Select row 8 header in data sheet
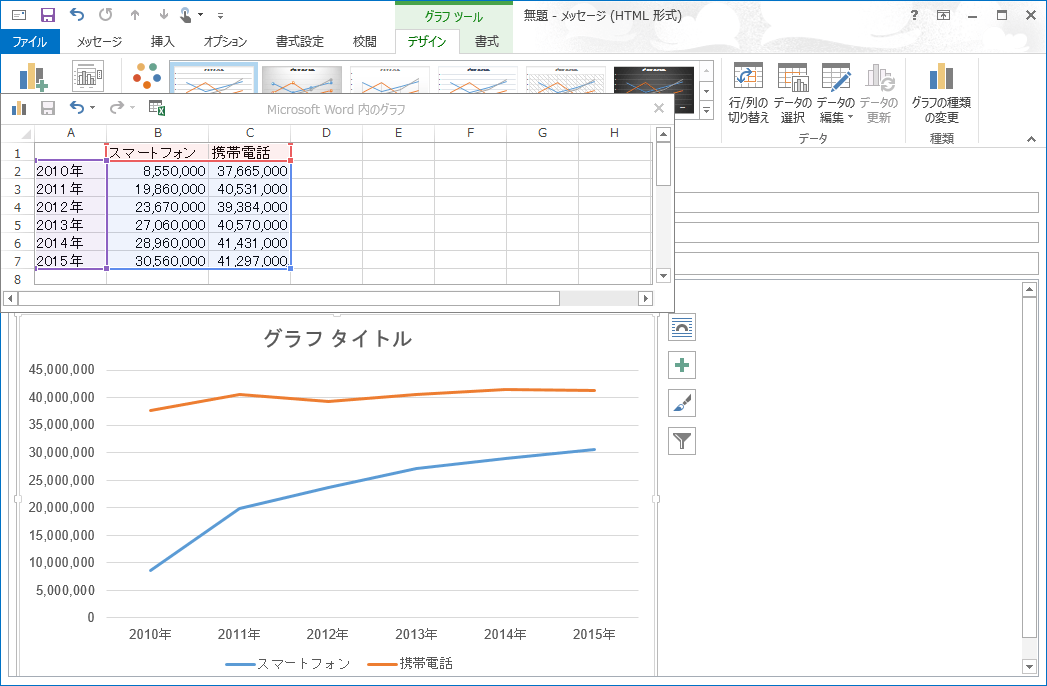This screenshot has width=1047, height=686. tap(18, 279)
